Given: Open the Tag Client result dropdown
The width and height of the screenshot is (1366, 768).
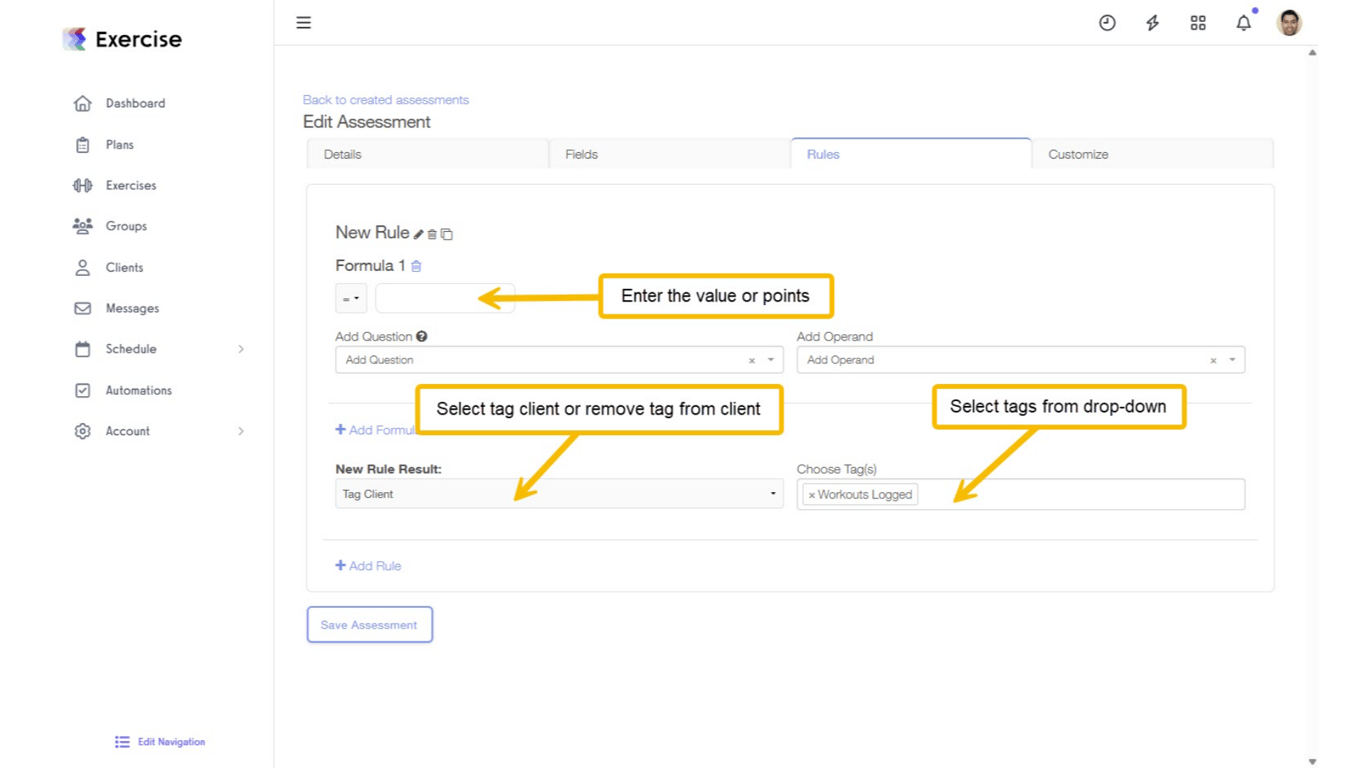Looking at the screenshot, I should click(x=772, y=493).
